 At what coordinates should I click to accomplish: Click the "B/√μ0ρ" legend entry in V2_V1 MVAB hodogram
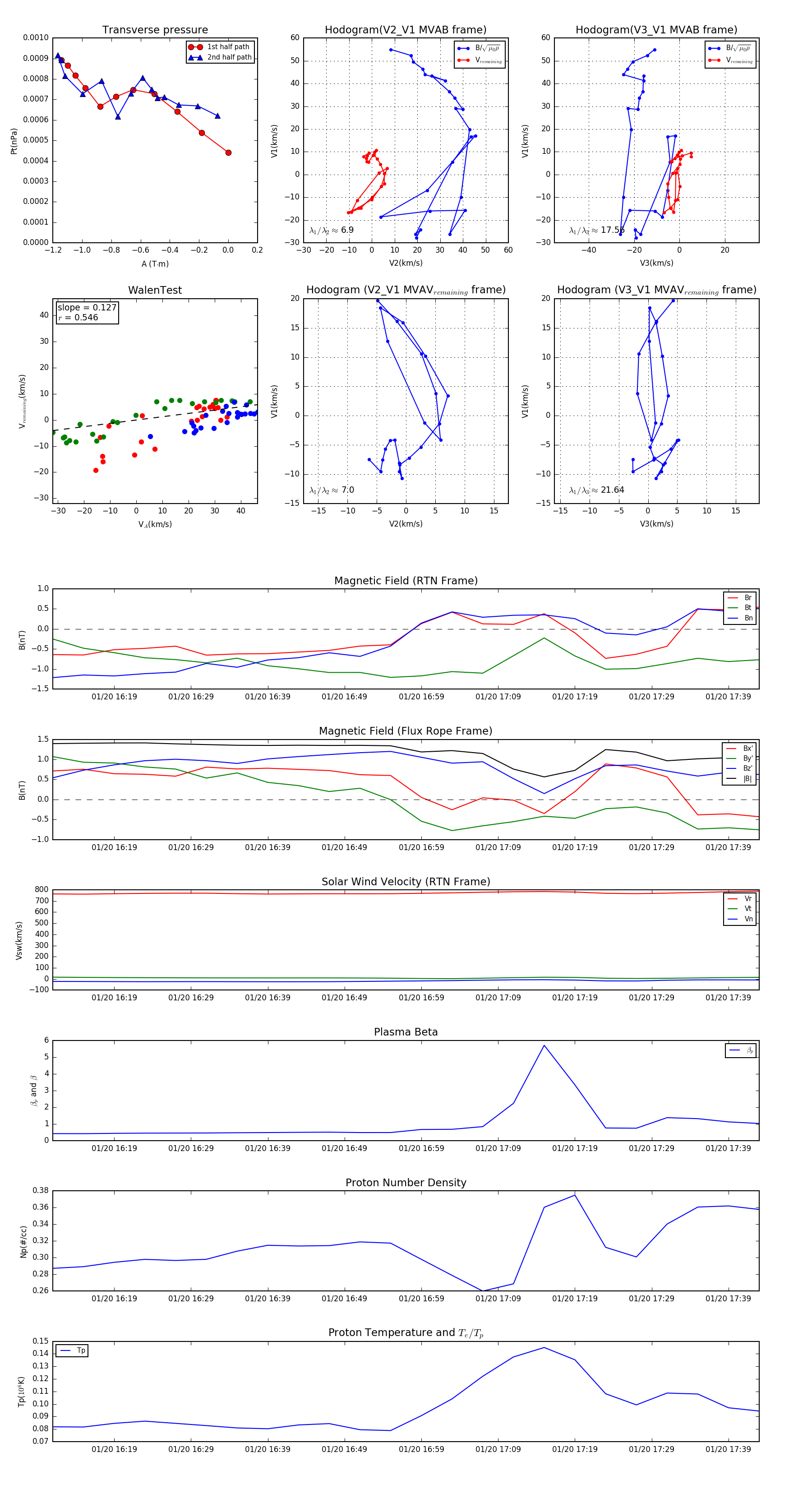479,48
